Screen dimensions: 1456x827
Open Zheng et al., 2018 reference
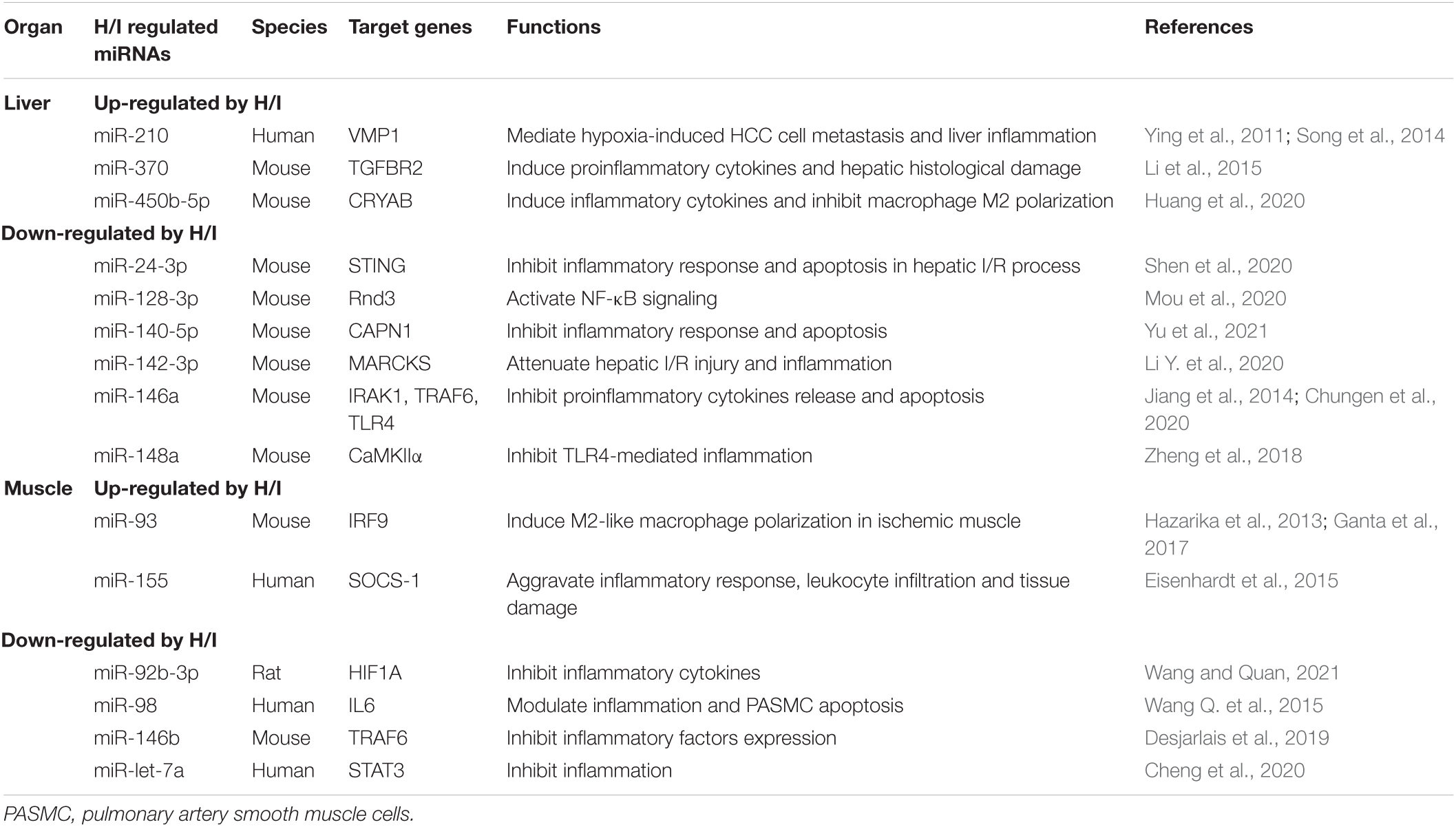[1223, 455]
